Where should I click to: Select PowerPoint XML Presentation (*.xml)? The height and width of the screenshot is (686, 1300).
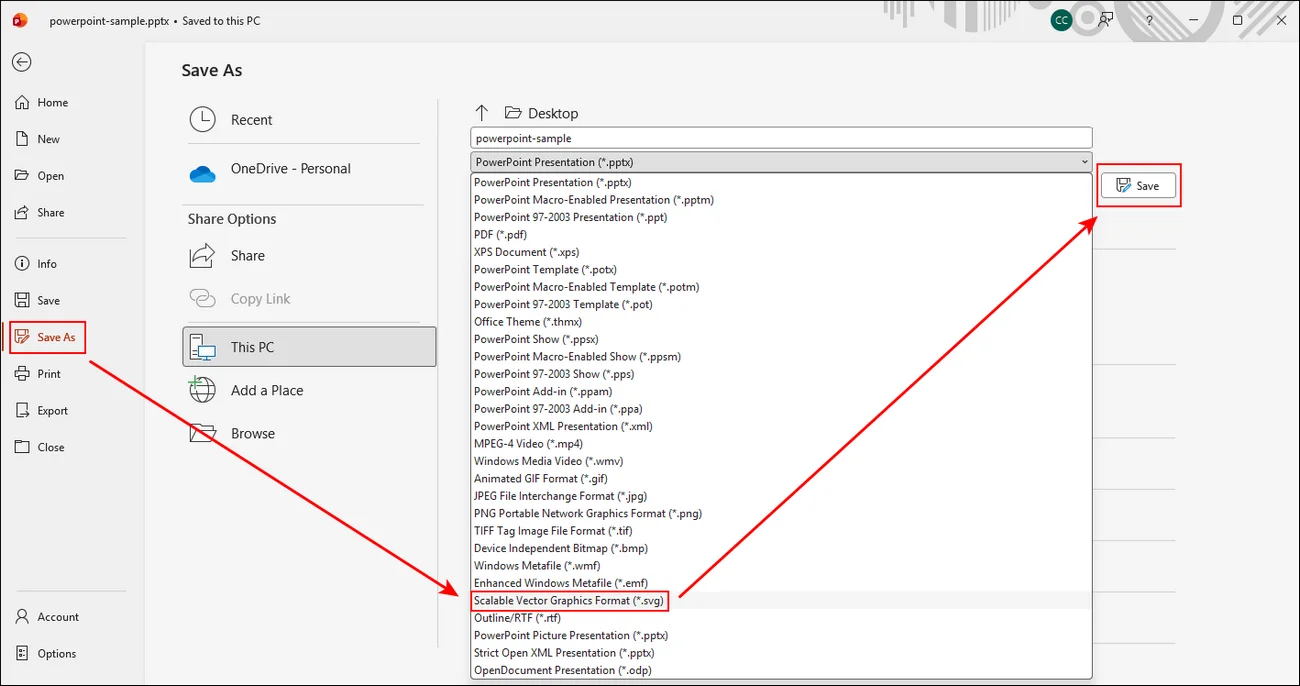781,426
